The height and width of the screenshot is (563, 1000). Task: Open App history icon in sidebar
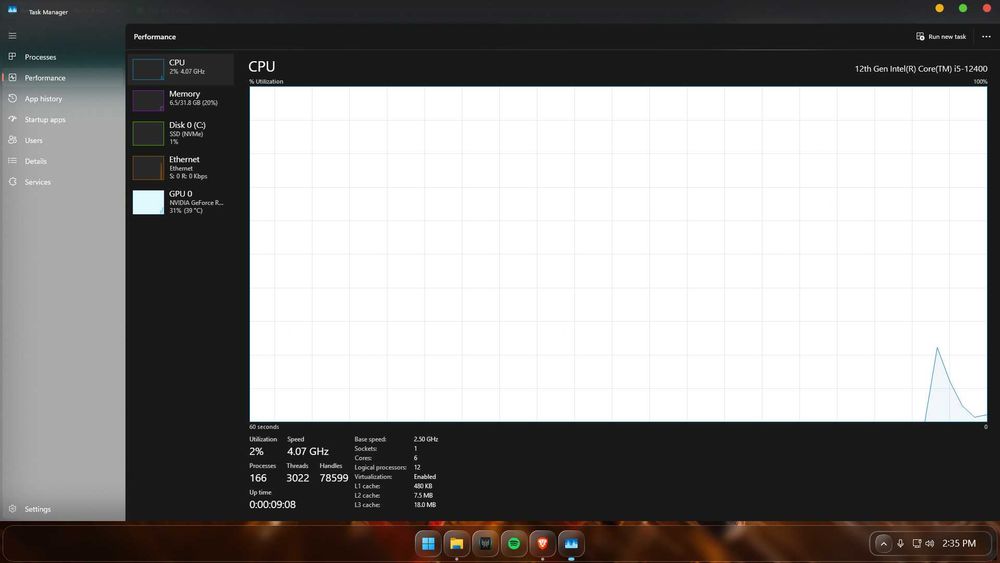click(x=12, y=98)
